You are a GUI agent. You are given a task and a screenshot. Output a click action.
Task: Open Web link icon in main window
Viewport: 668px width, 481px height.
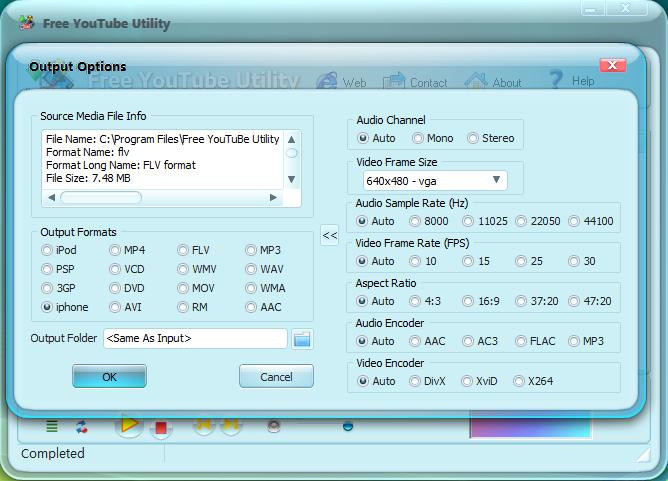327,80
